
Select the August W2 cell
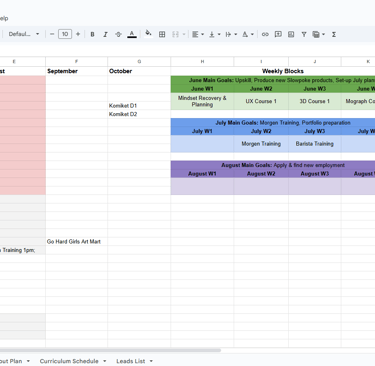[x=261, y=174]
